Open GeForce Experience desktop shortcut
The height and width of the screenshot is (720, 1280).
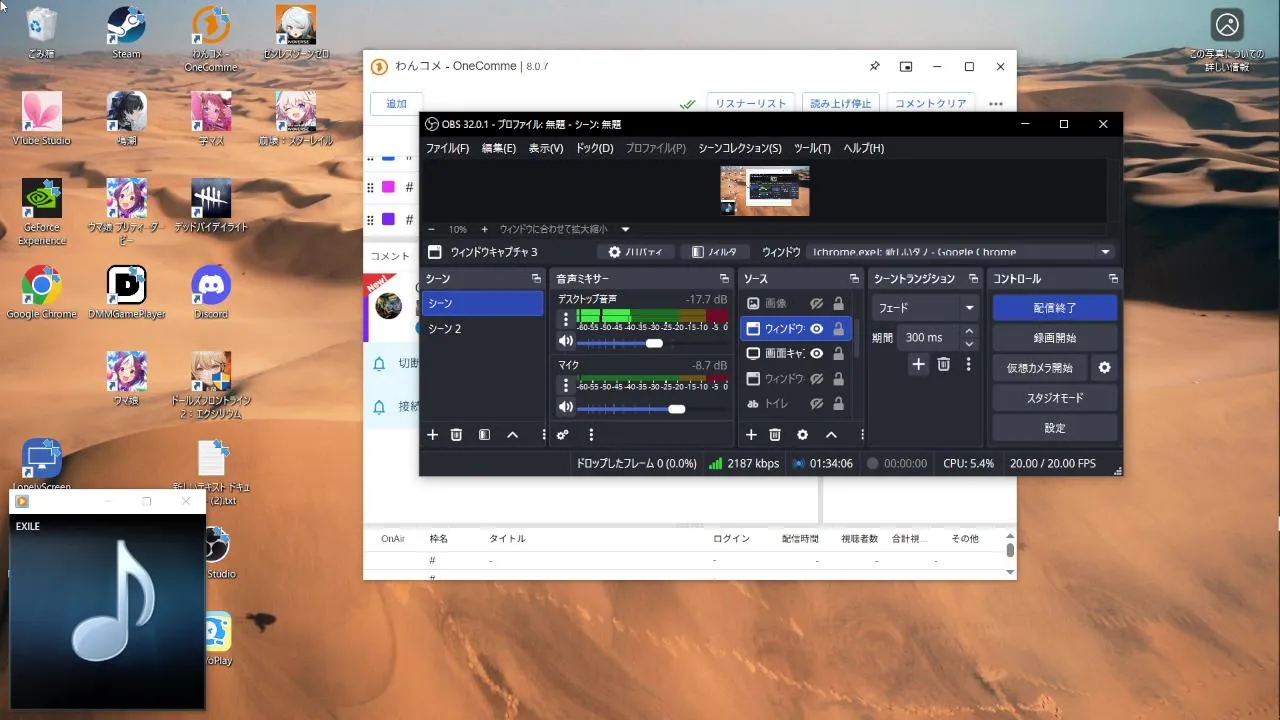(x=42, y=212)
